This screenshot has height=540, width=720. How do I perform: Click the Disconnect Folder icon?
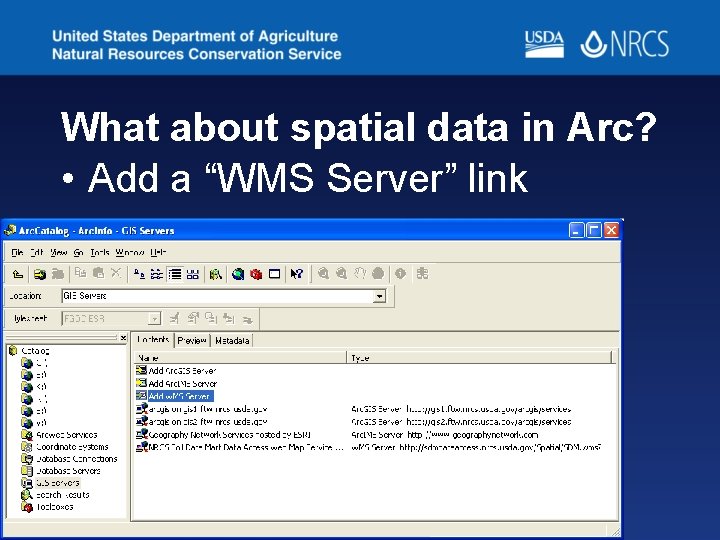click(58, 274)
